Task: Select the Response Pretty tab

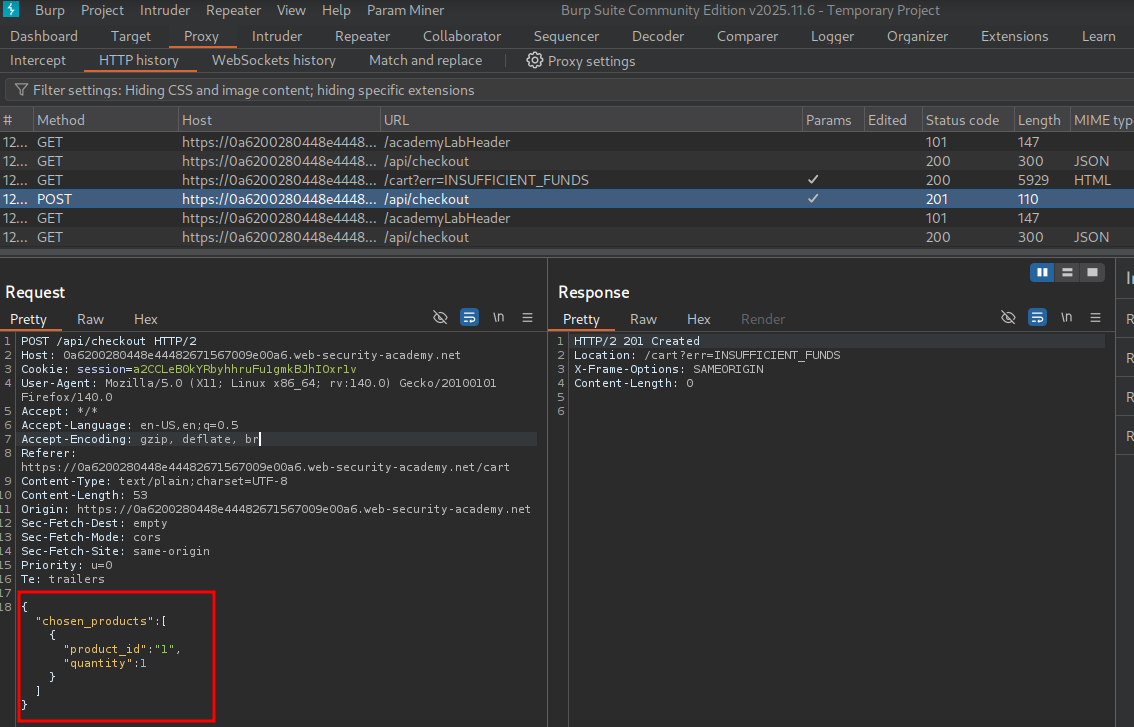Action: 581,319
